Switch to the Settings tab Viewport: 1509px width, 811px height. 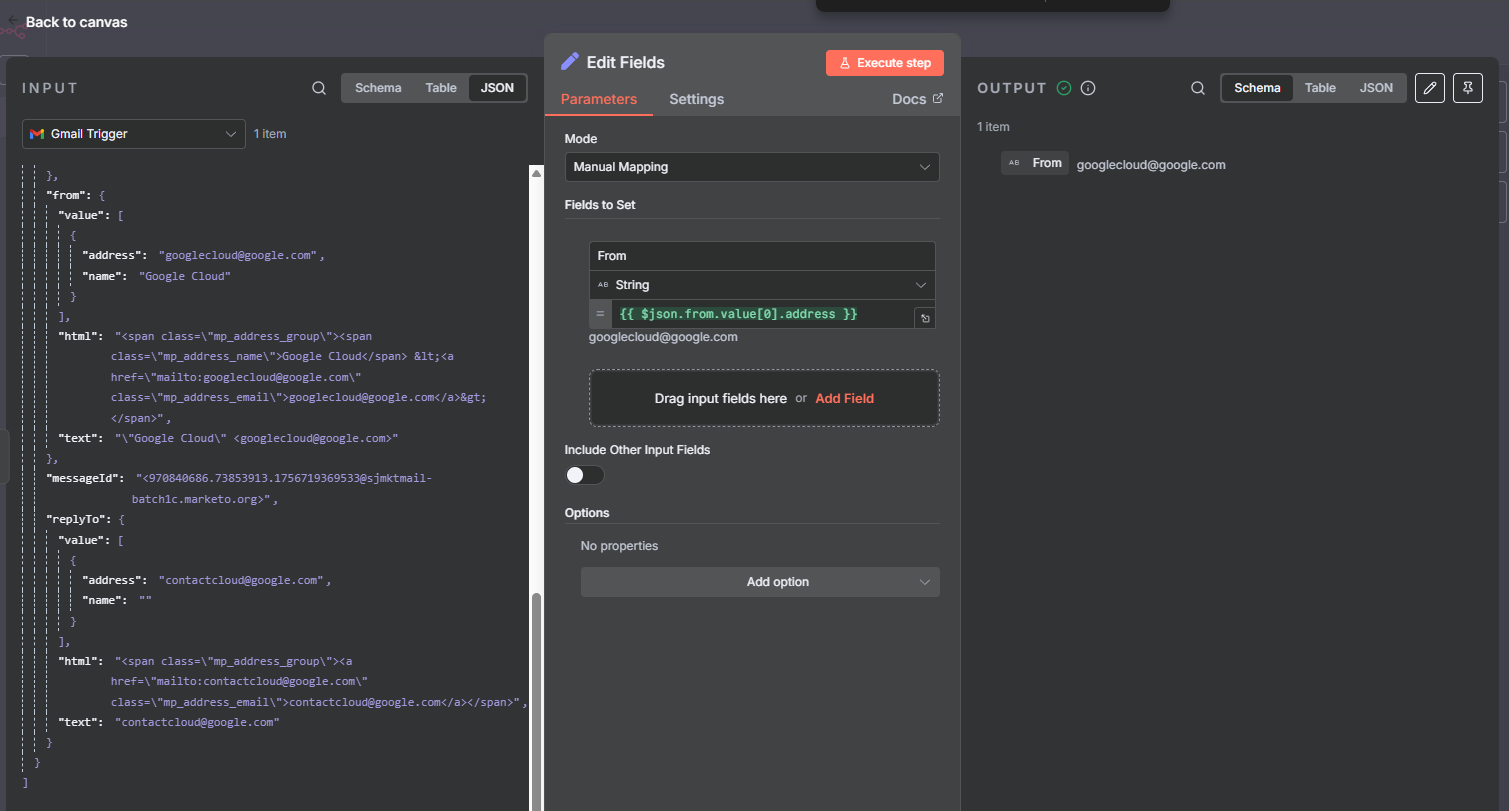(x=696, y=99)
